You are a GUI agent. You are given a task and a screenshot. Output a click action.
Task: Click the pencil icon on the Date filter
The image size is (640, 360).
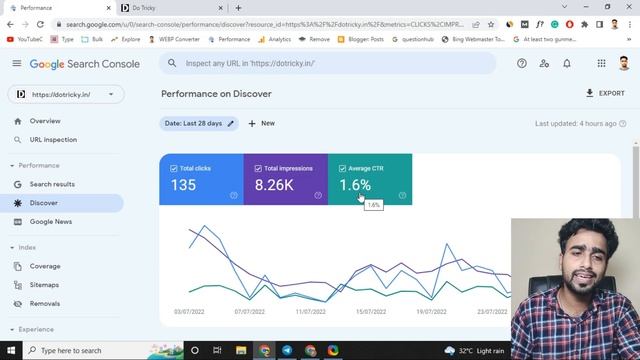[231, 123]
